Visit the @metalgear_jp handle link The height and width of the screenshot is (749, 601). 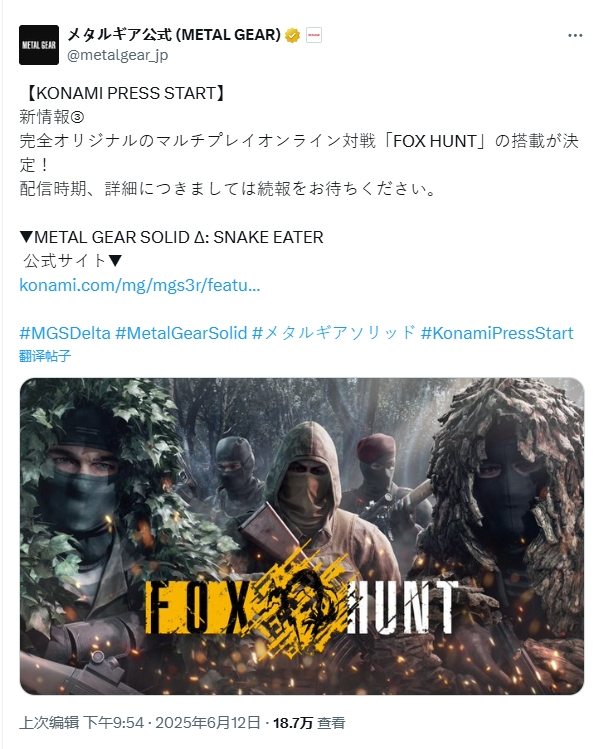click(x=118, y=55)
